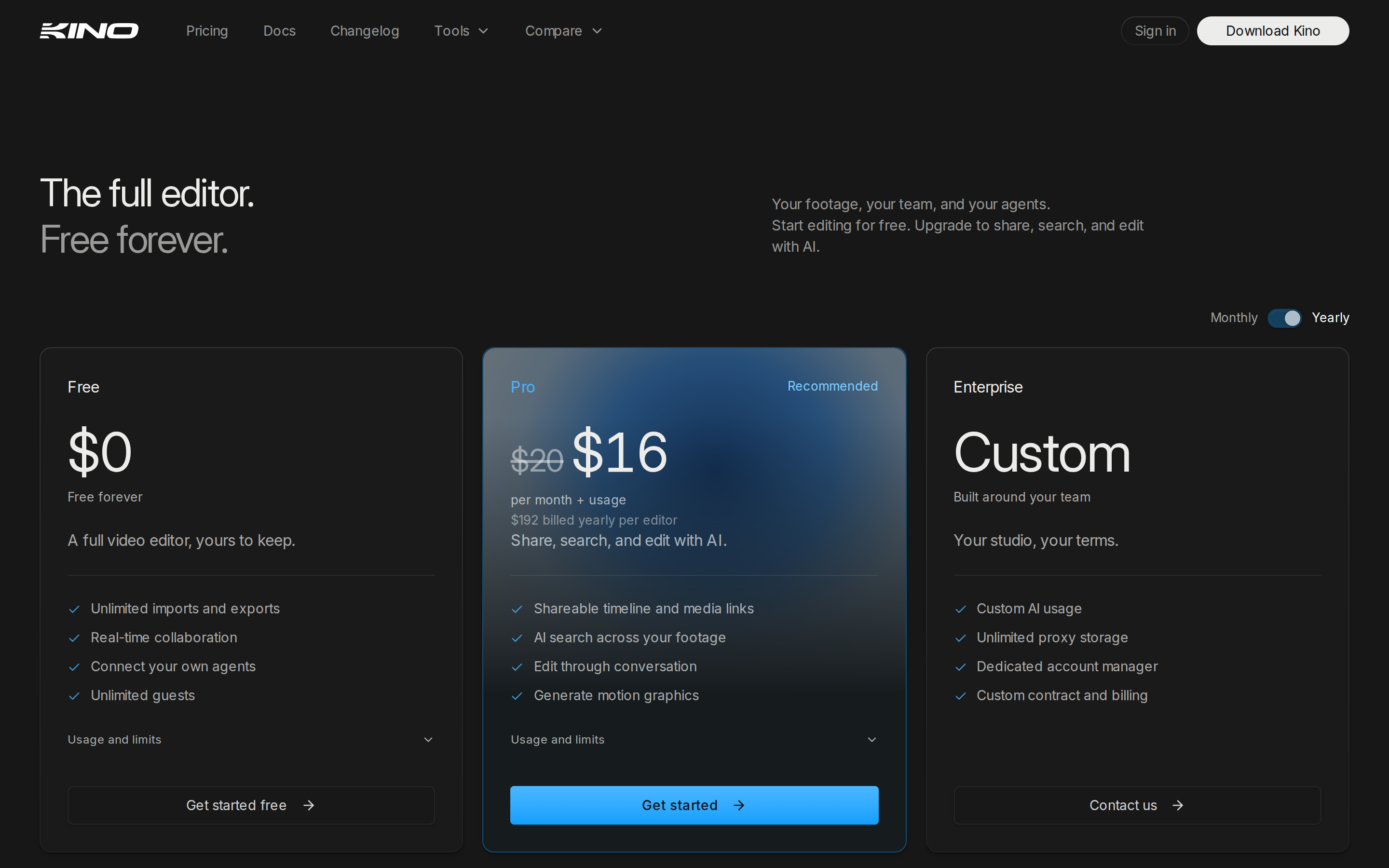Click the 'Your studio, your terms.' text
Viewport: 1389px width, 868px height.
click(1036, 541)
